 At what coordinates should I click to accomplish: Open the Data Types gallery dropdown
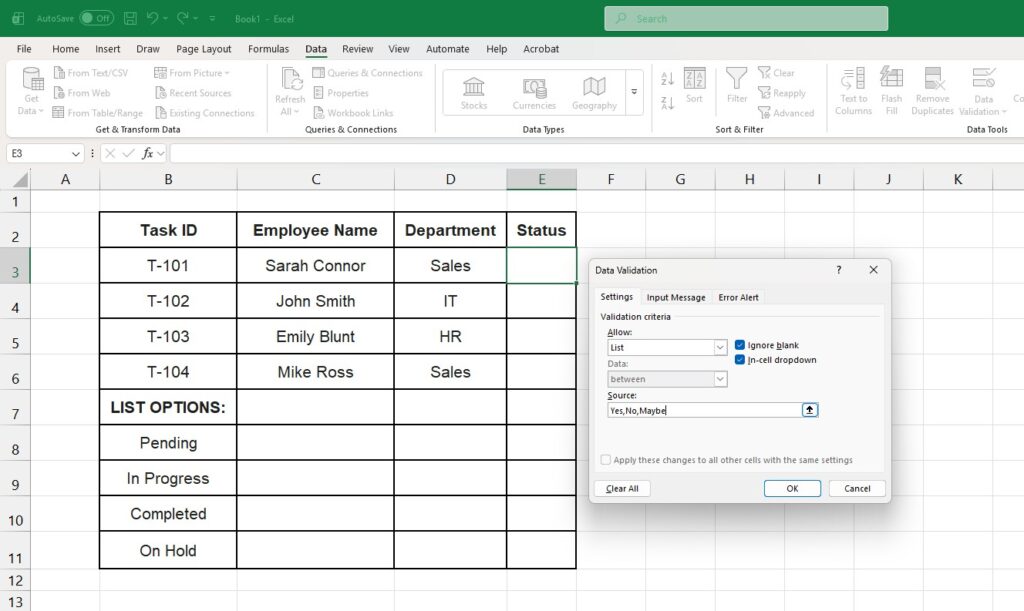pos(634,92)
